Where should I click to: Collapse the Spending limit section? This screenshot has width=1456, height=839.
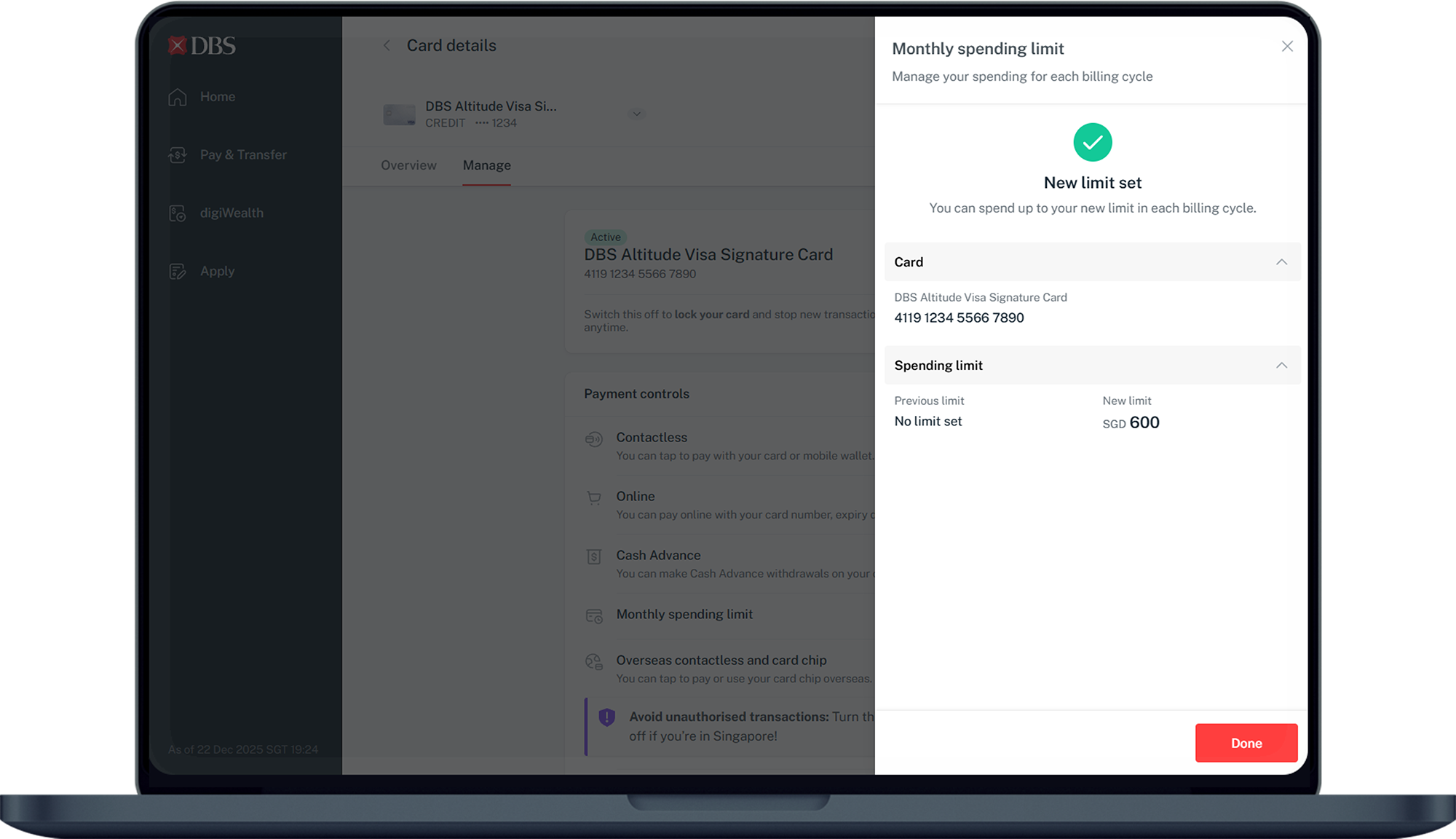pyautogui.click(x=1281, y=366)
